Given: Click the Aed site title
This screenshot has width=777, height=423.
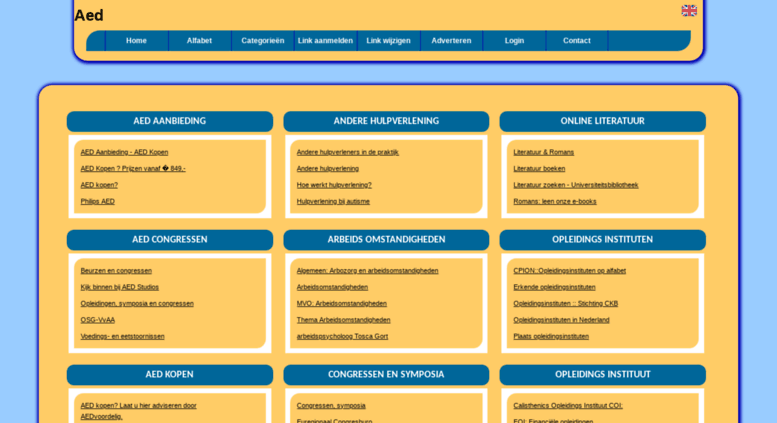Looking at the screenshot, I should tap(89, 15).
